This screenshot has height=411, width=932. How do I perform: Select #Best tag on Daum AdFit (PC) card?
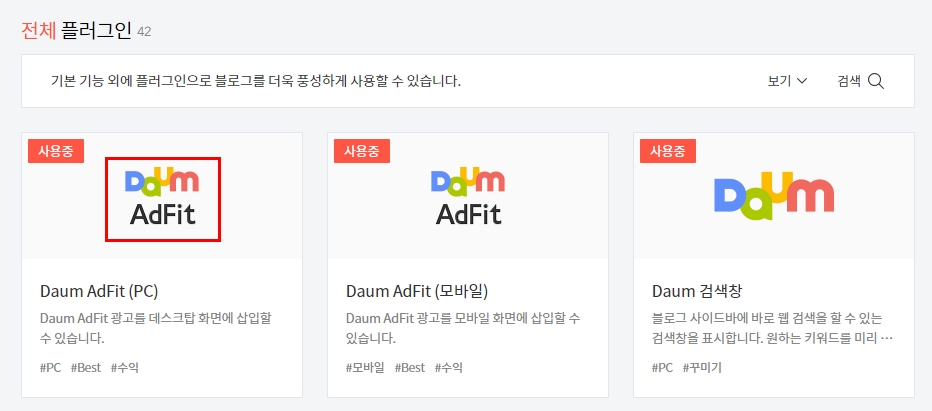point(86,368)
